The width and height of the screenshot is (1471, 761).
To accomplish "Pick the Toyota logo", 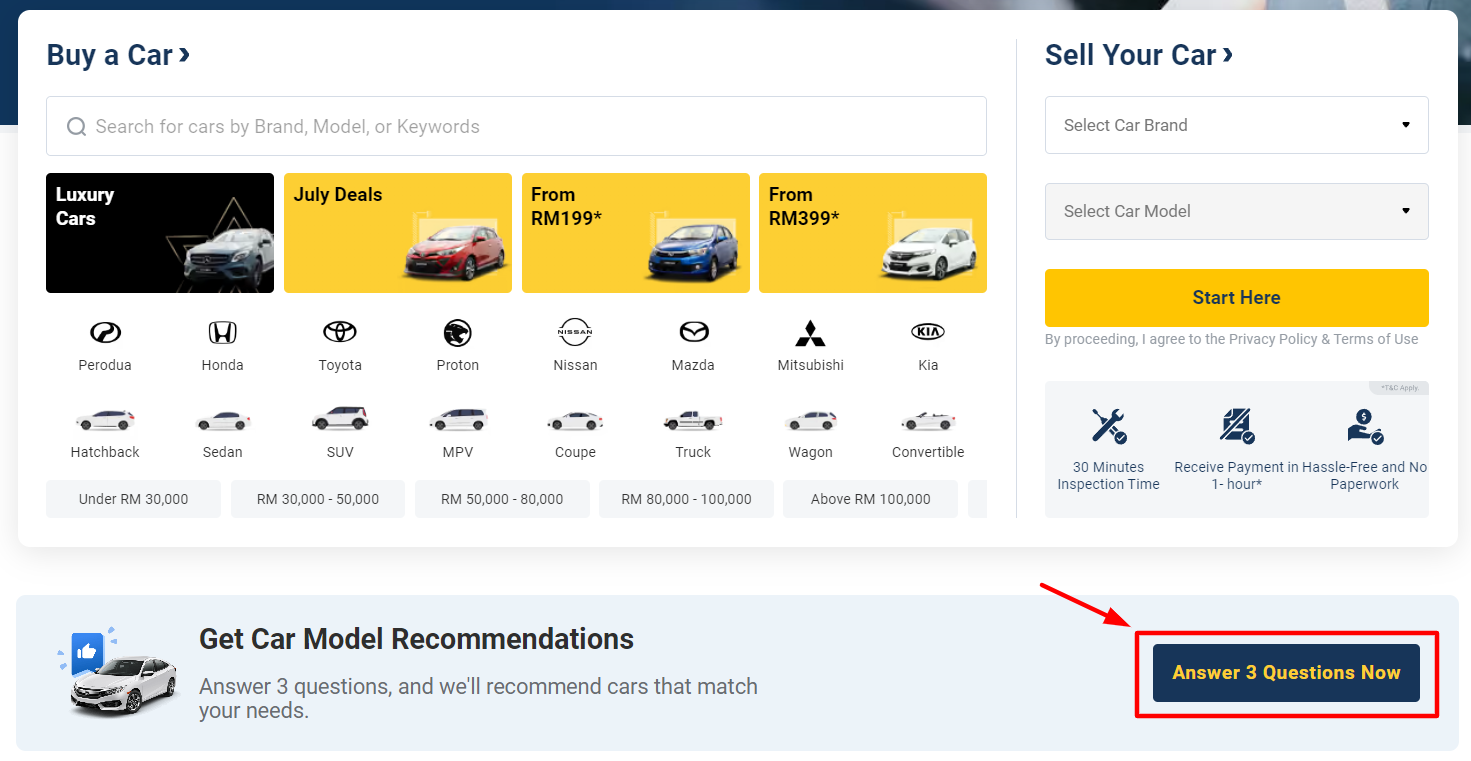I will tap(340, 332).
